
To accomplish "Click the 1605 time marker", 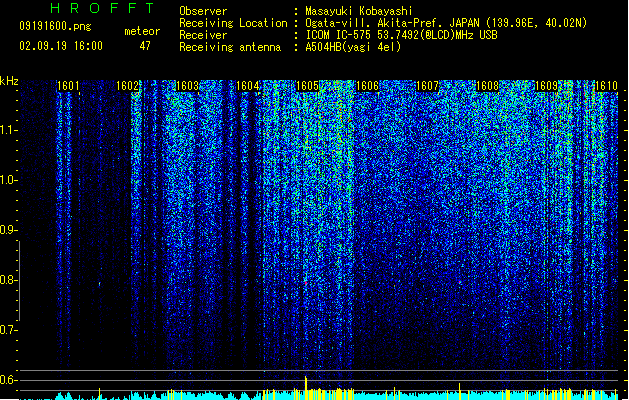I will click(x=307, y=86).
